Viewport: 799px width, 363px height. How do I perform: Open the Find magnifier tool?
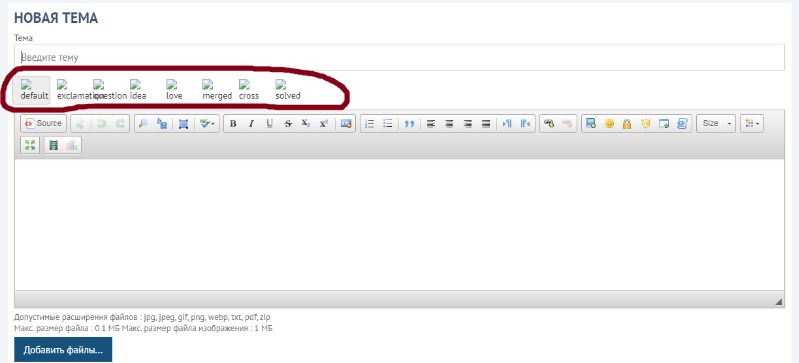click(144, 123)
